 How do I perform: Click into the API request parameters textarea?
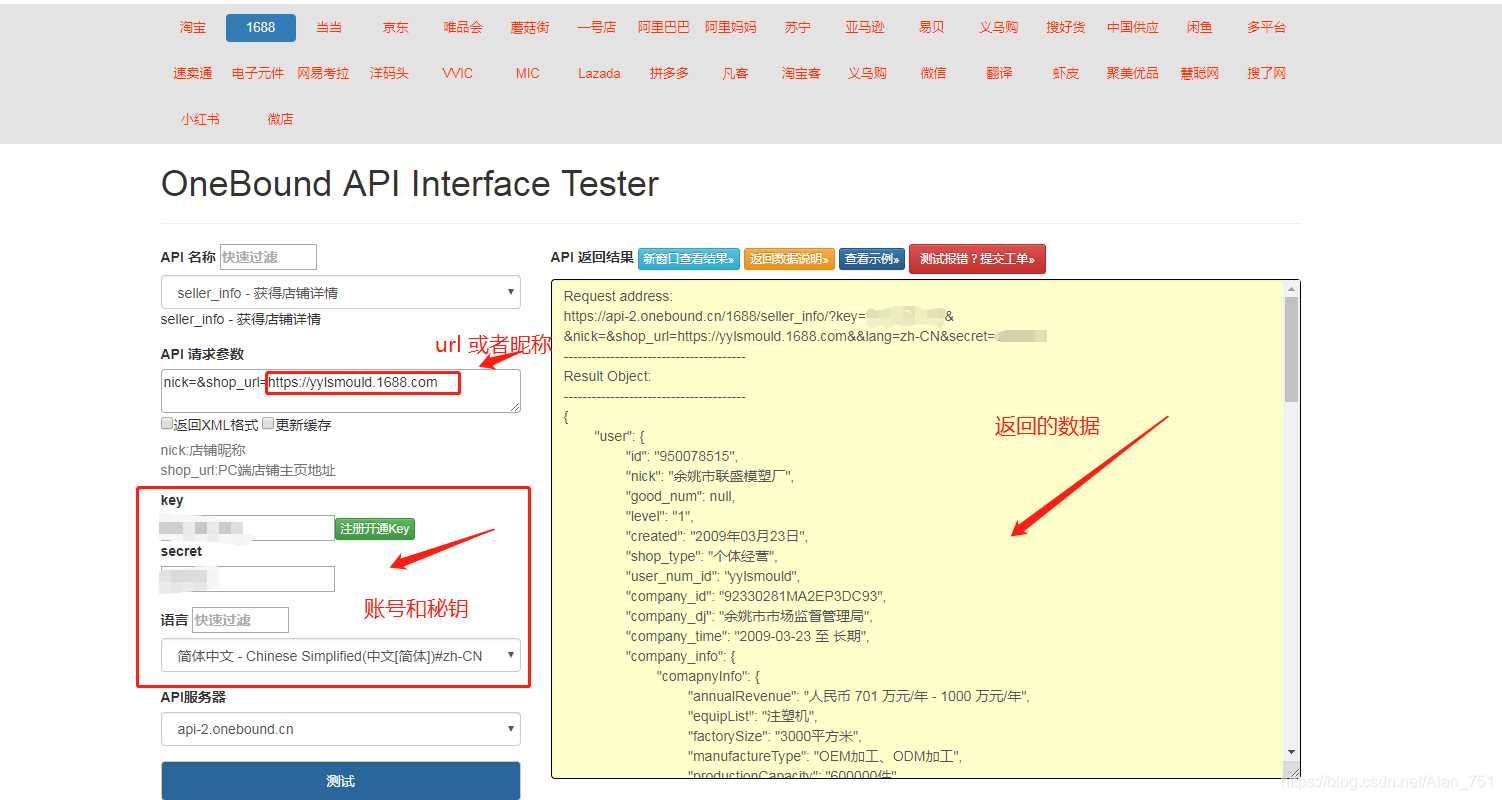pos(341,391)
